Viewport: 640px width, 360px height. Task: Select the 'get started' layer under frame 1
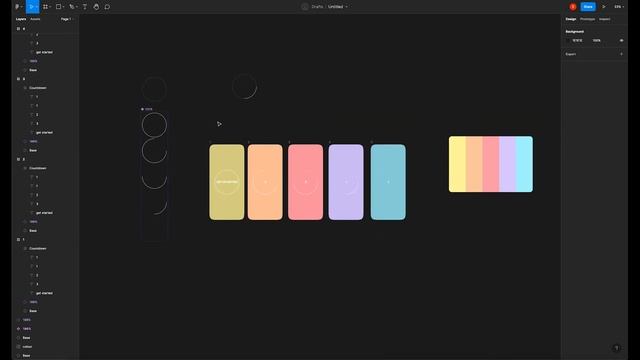(44, 293)
